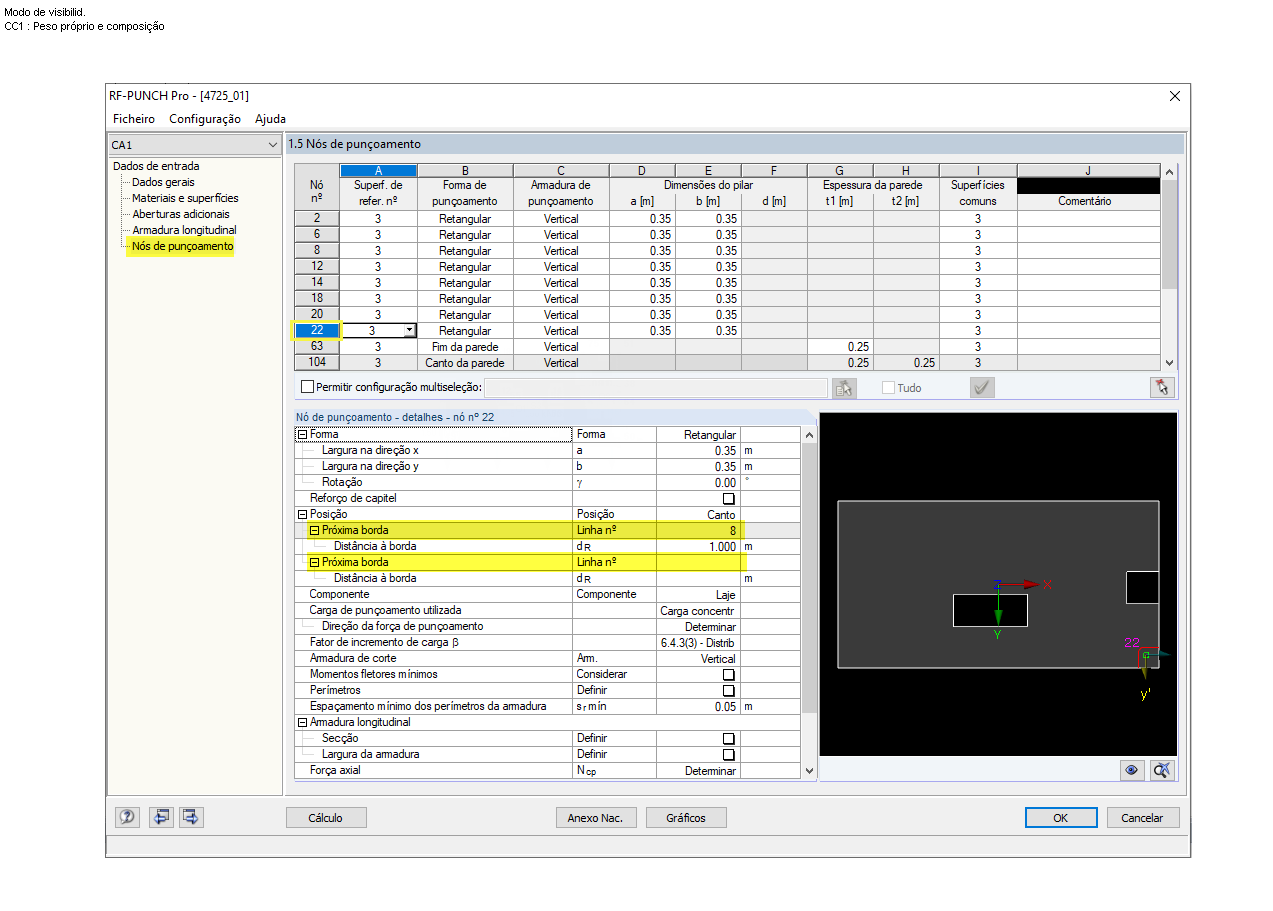Viewport: 1273px width, 911px height.
Task: Click Força axial Determinar value
Action: point(698,771)
